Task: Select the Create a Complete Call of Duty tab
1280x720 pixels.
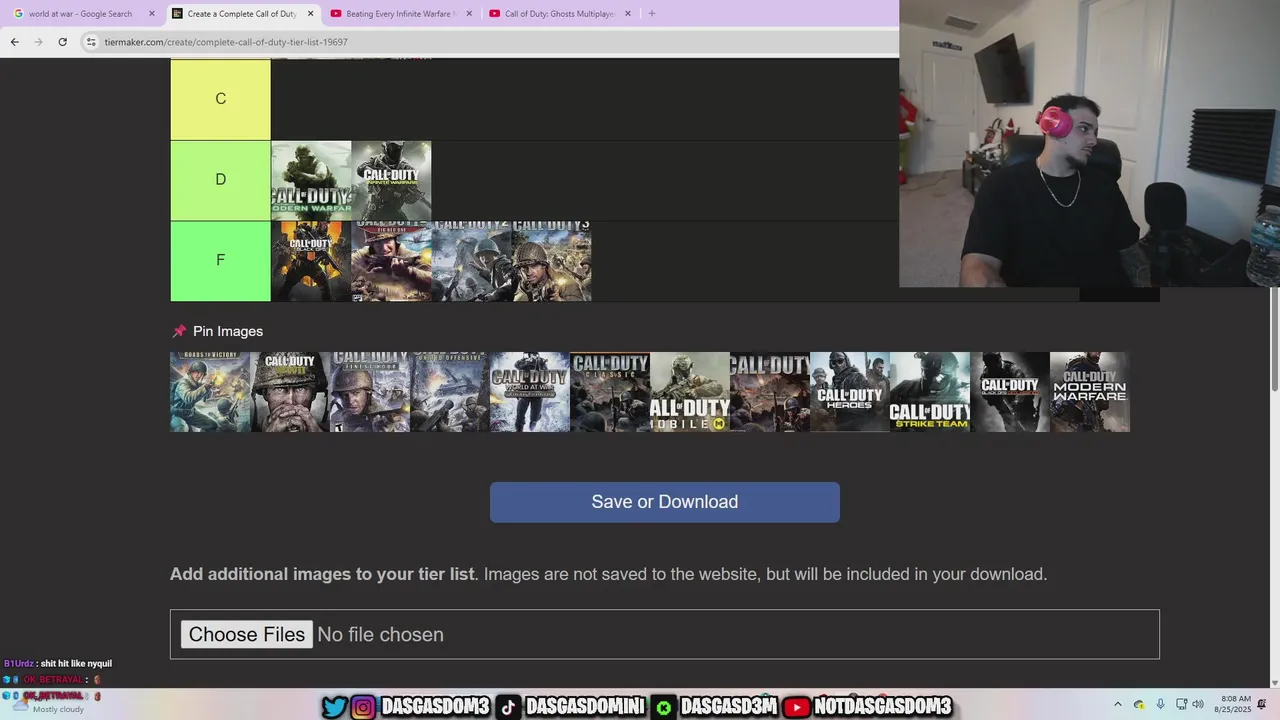Action: 243,14
